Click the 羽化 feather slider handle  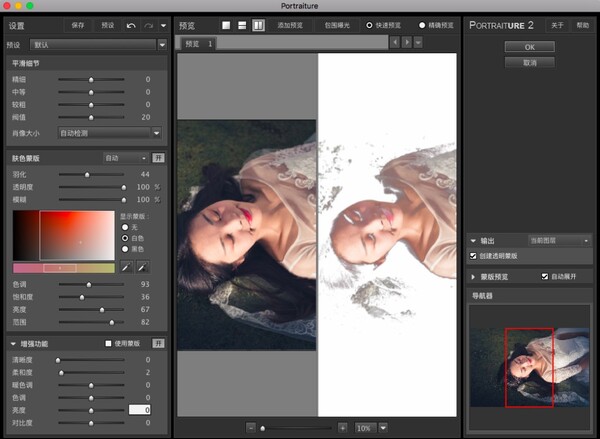click(87, 175)
